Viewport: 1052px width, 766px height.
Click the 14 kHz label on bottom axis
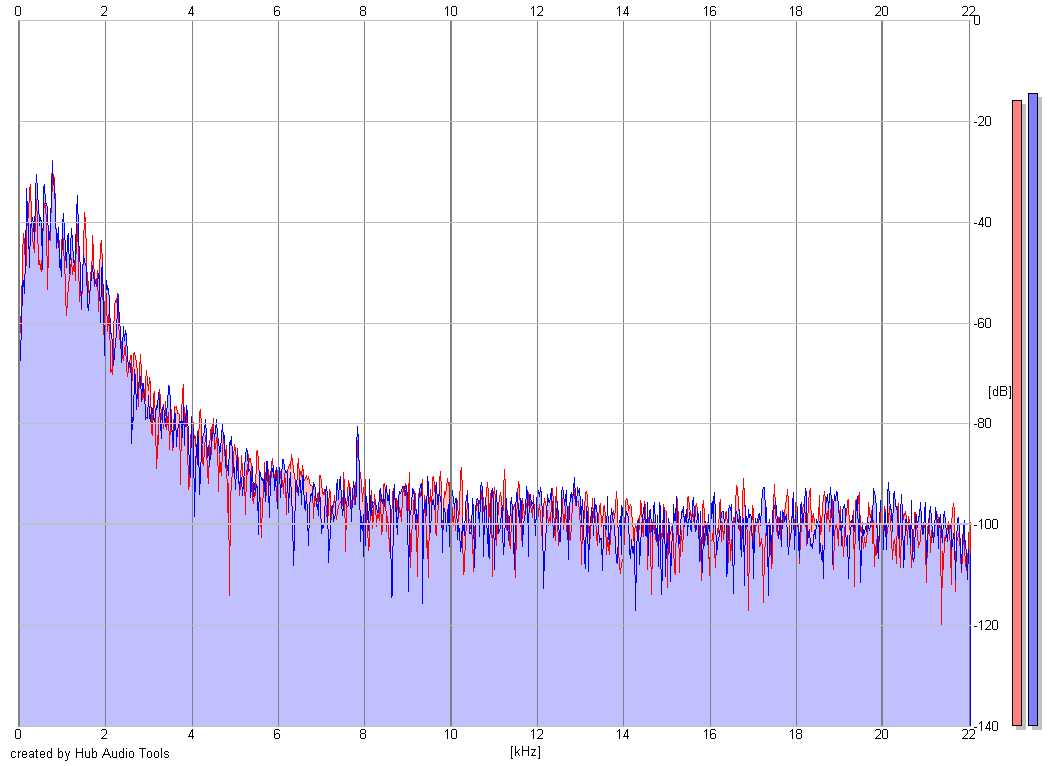tap(623, 734)
